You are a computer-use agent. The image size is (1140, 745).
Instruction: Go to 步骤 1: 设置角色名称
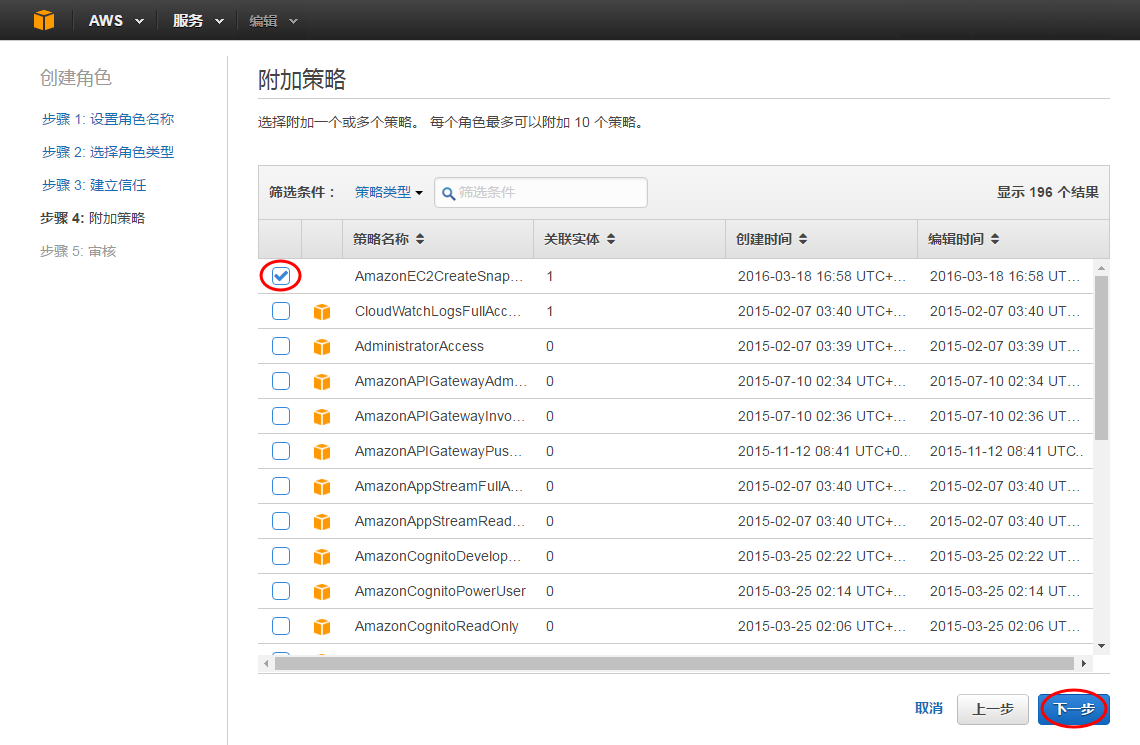(x=108, y=119)
